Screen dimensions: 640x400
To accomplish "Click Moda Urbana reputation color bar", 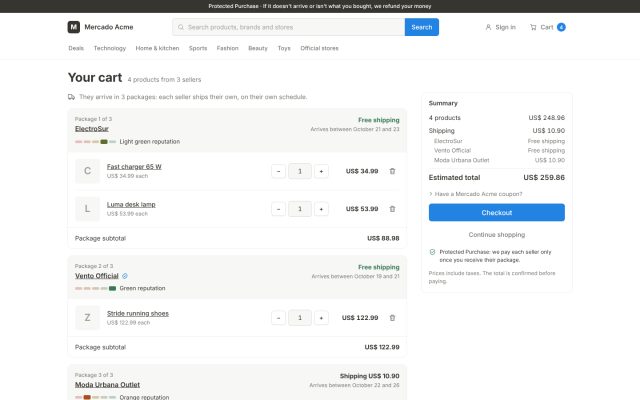I will pos(96,397).
